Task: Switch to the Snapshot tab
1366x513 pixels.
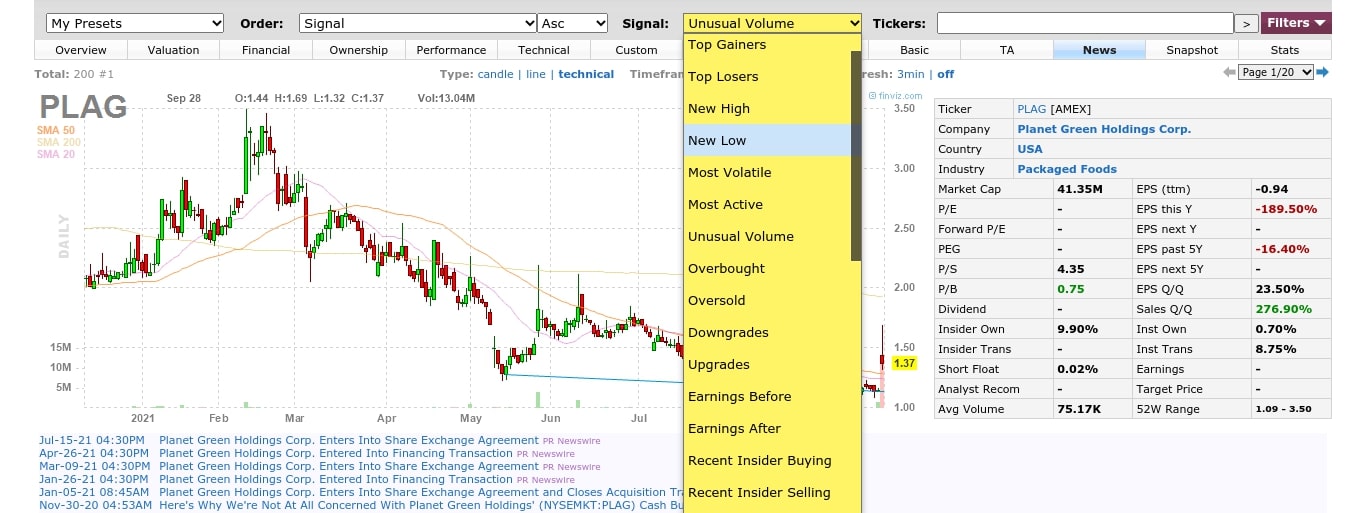Action: tap(1192, 50)
